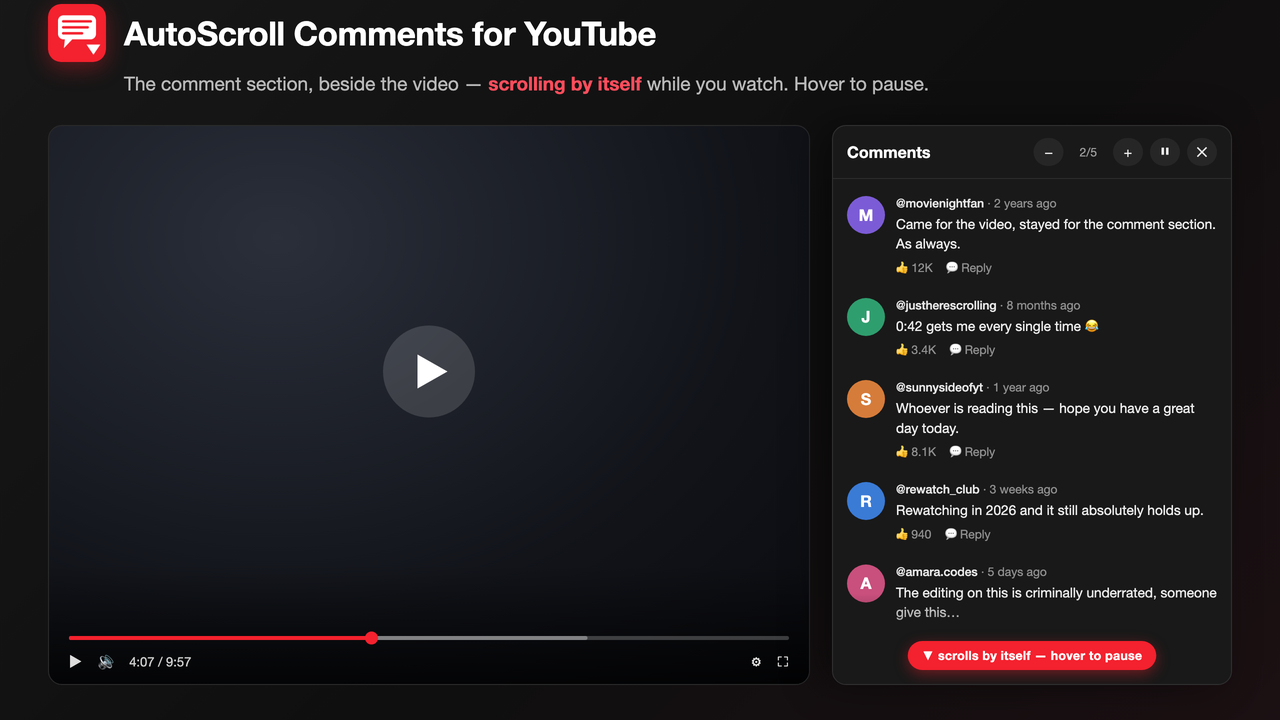Click the red progress bar scrubber handle

(x=371, y=638)
